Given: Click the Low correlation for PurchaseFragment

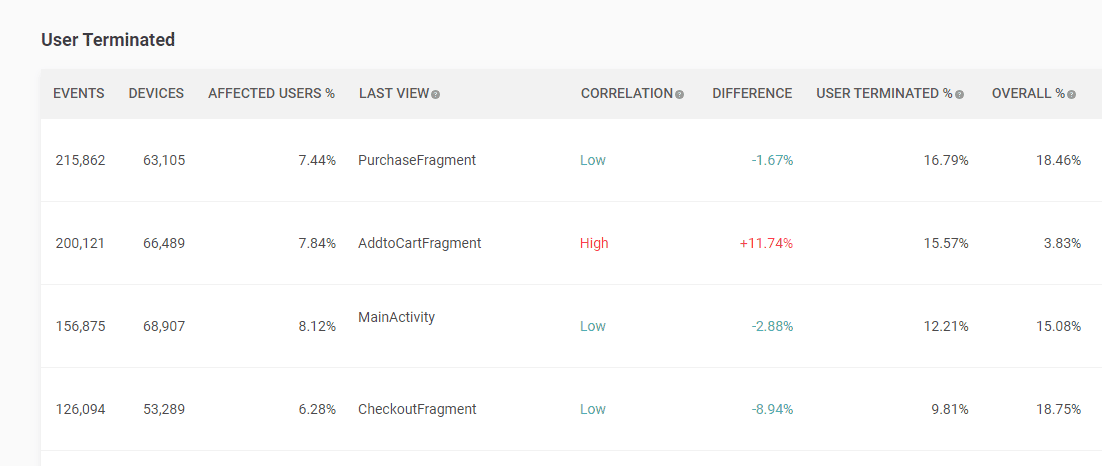Looking at the screenshot, I should tap(592, 160).
